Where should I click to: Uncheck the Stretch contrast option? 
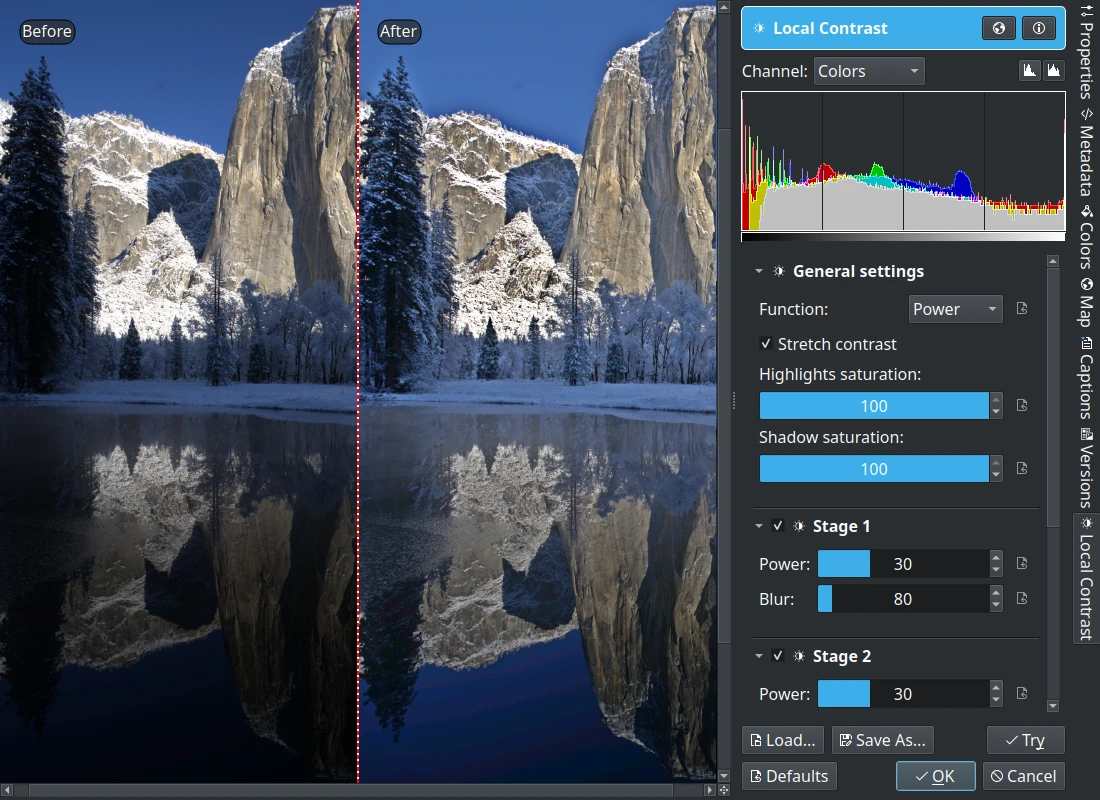(766, 344)
